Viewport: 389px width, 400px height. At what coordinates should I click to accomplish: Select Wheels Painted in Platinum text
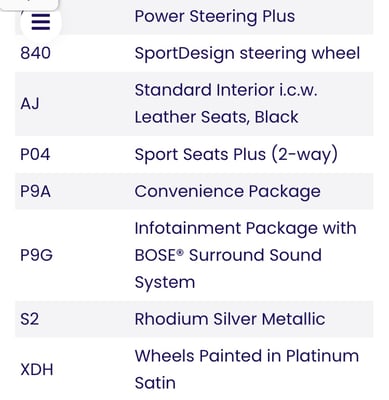(247, 356)
